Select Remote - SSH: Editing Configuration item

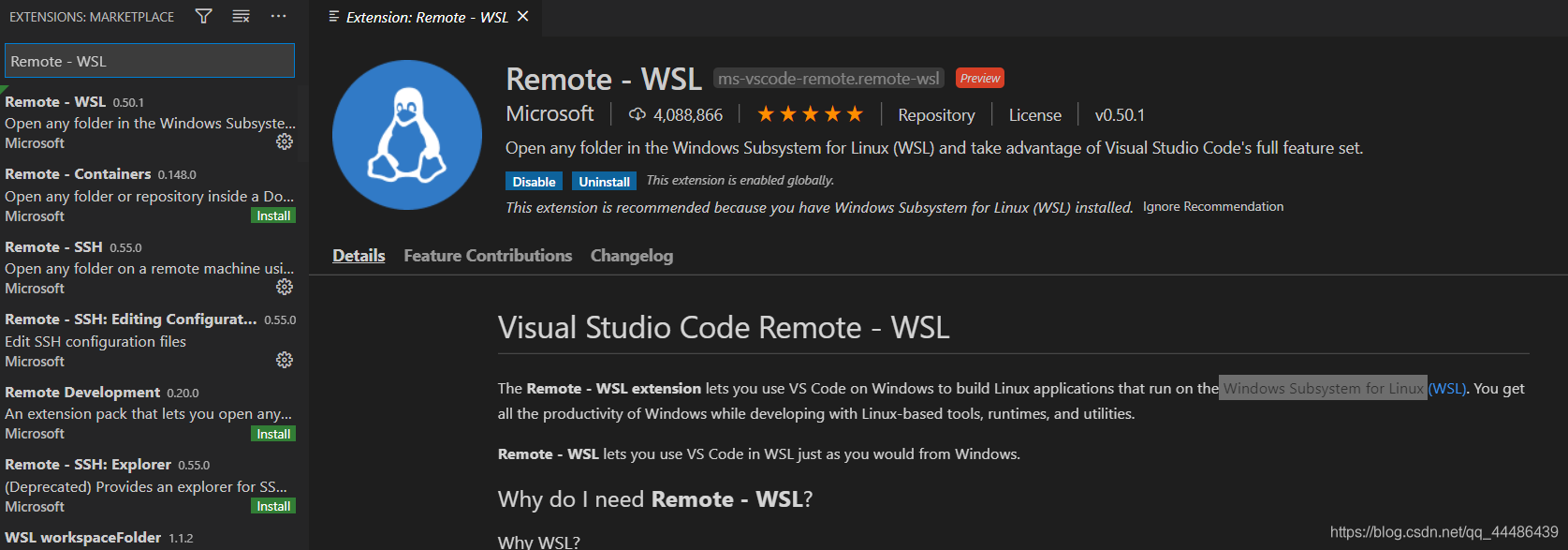[150, 340]
